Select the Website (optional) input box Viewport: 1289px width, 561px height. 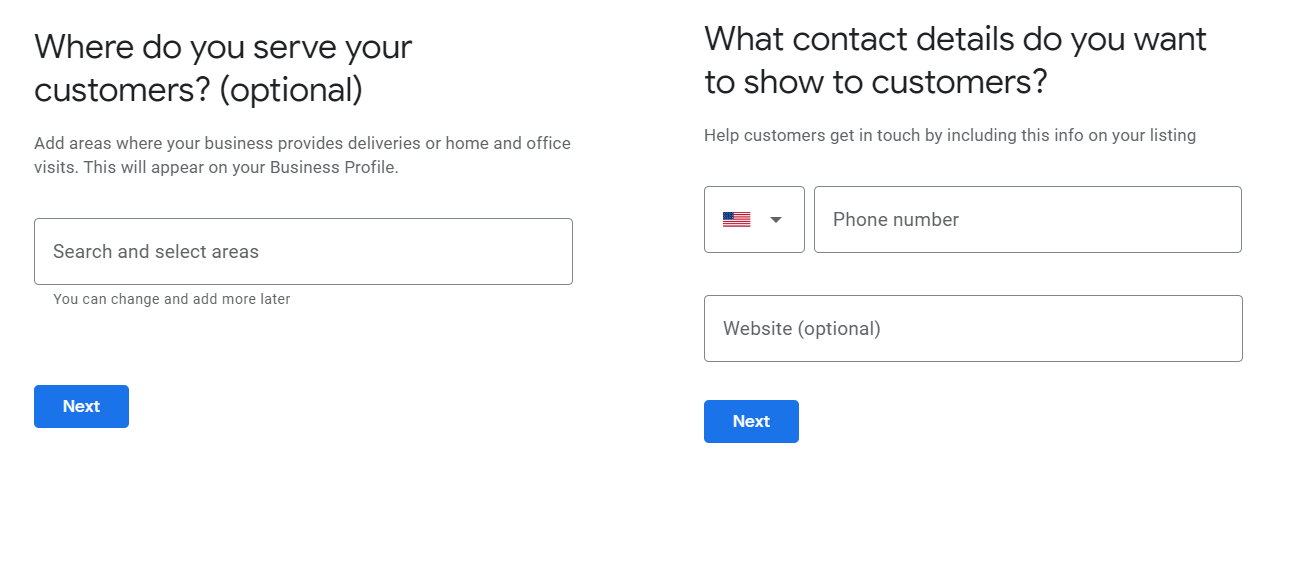coord(973,328)
